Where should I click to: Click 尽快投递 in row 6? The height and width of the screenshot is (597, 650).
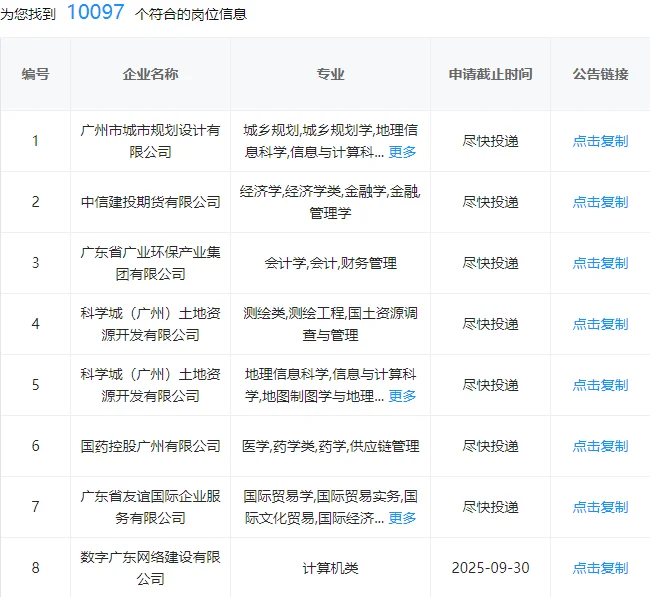click(x=490, y=446)
